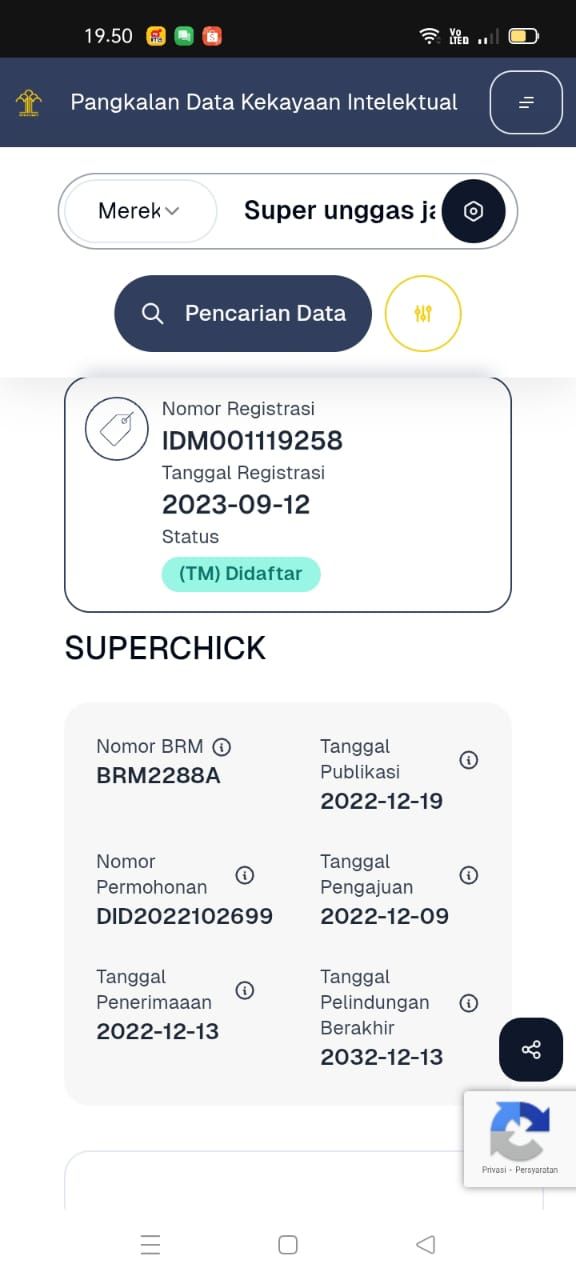Click the info icon beside Tanggal Penerimaaan
This screenshot has width=576, height=1280.
244,990
